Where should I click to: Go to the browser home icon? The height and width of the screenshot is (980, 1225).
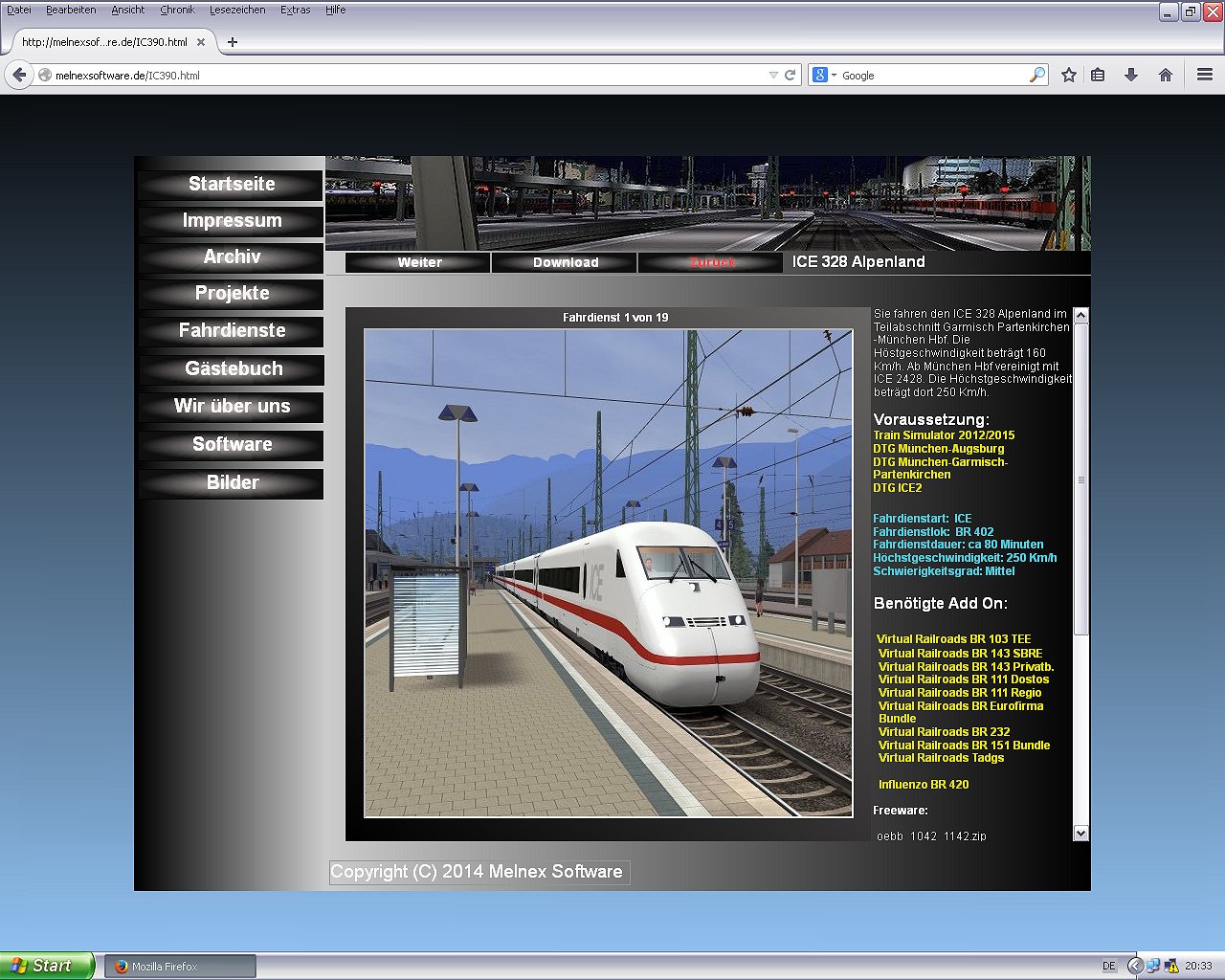[x=1165, y=75]
